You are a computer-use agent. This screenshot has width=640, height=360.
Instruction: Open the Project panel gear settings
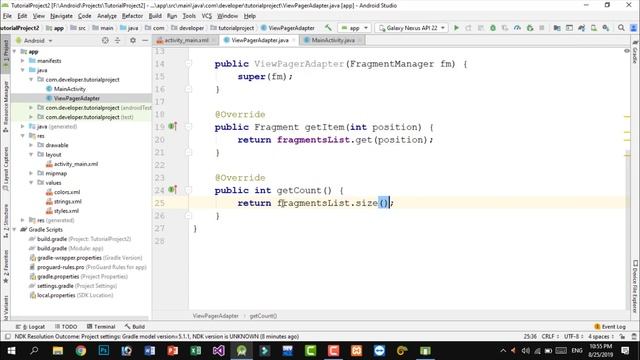(133, 40)
